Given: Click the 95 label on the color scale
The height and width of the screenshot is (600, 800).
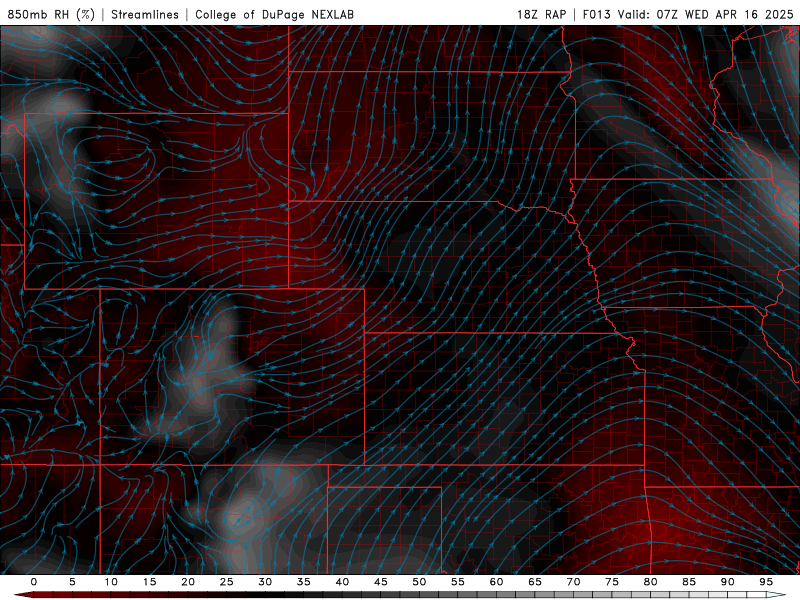Looking at the screenshot, I should point(766,582).
